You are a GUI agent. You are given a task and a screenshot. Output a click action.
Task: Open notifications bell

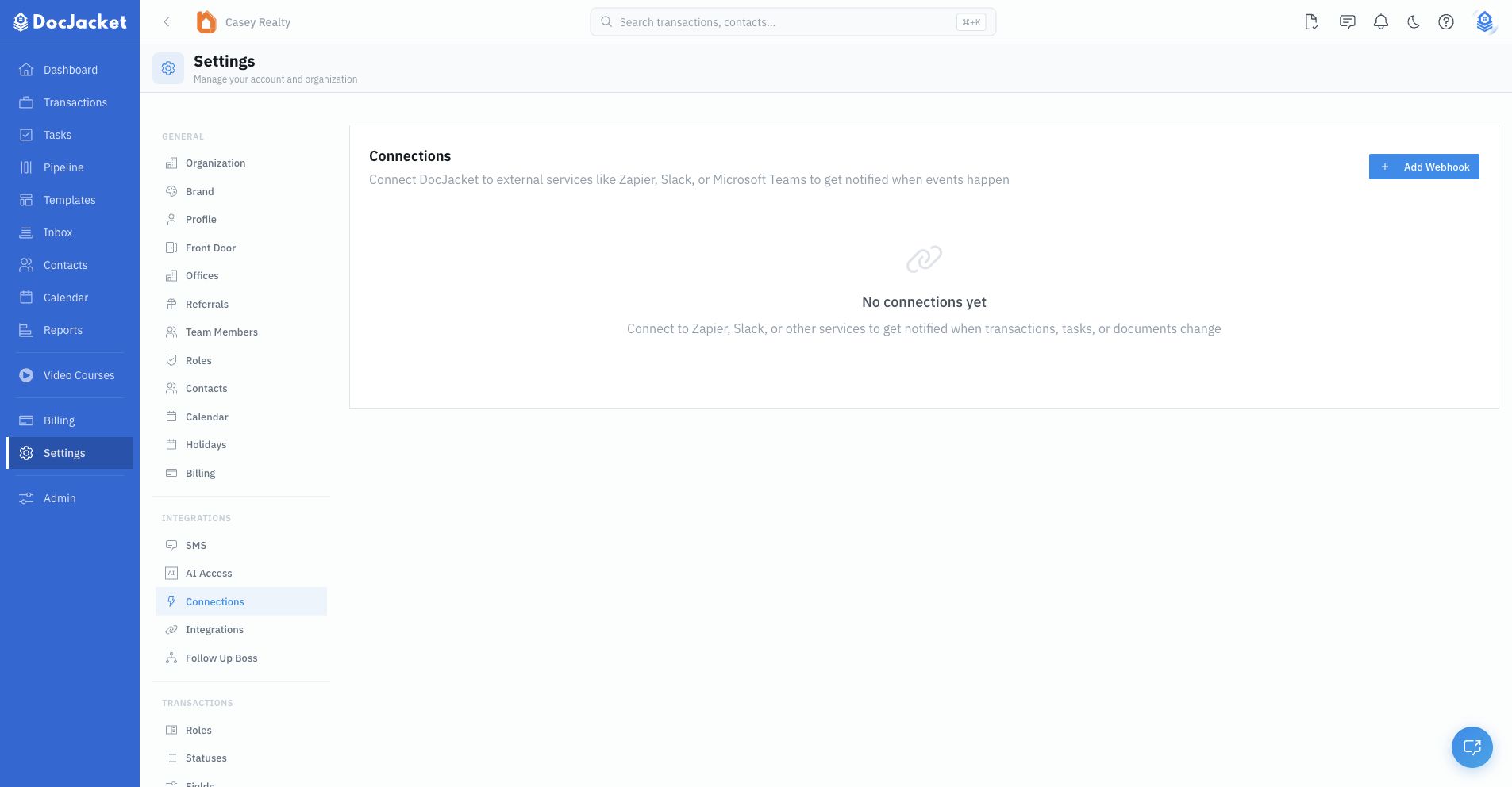pyautogui.click(x=1381, y=22)
